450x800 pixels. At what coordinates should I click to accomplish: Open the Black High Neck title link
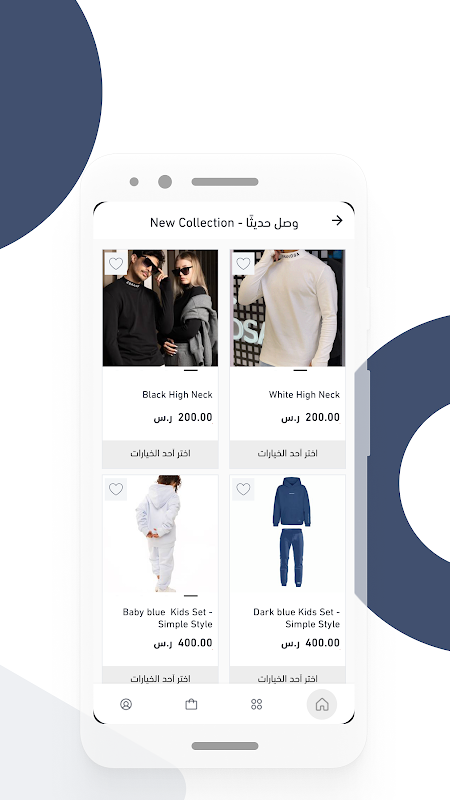pos(177,394)
